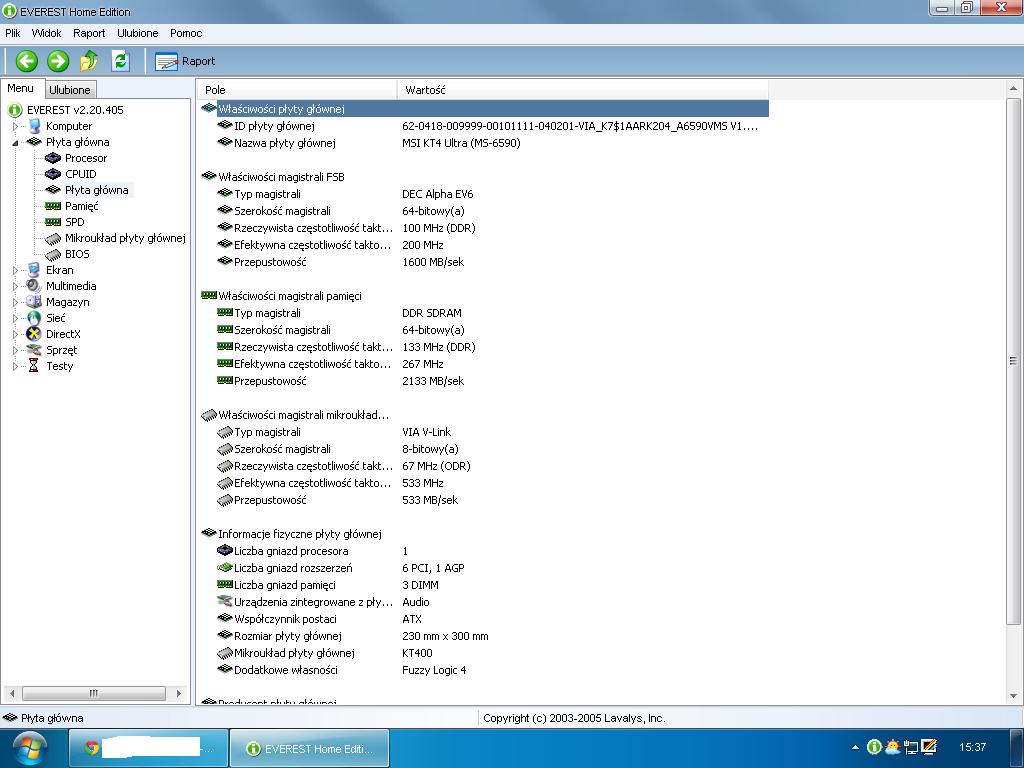
Task: Click the DEC Alpha EV6 value
Action: (438, 194)
